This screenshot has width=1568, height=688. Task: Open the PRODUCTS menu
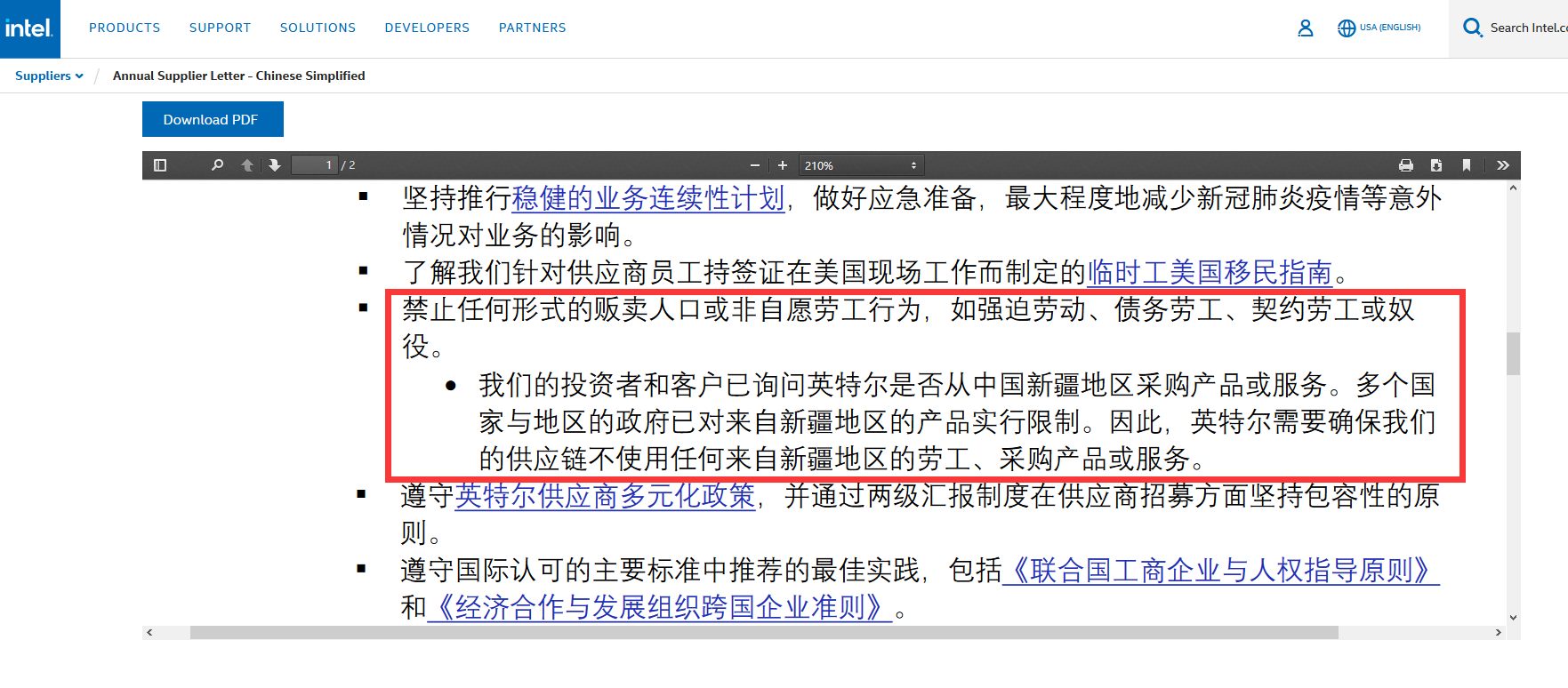125,28
